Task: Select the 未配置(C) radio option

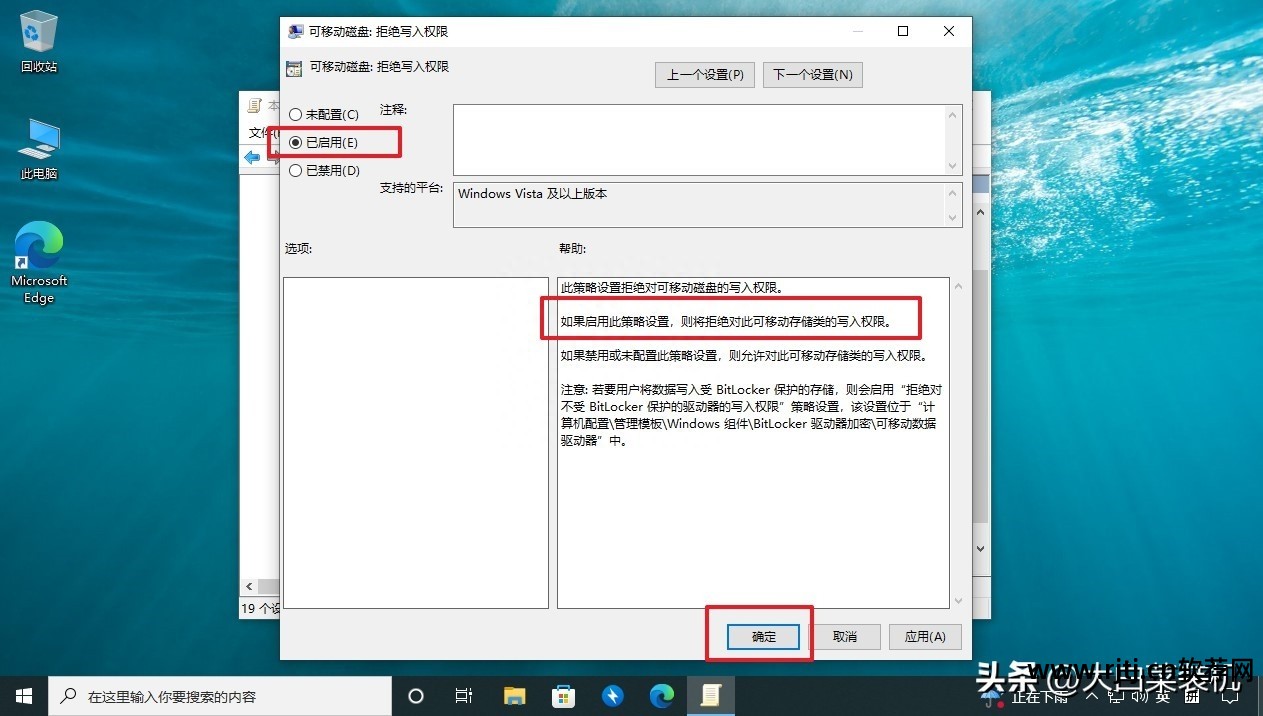Action: click(x=295, y=115)
